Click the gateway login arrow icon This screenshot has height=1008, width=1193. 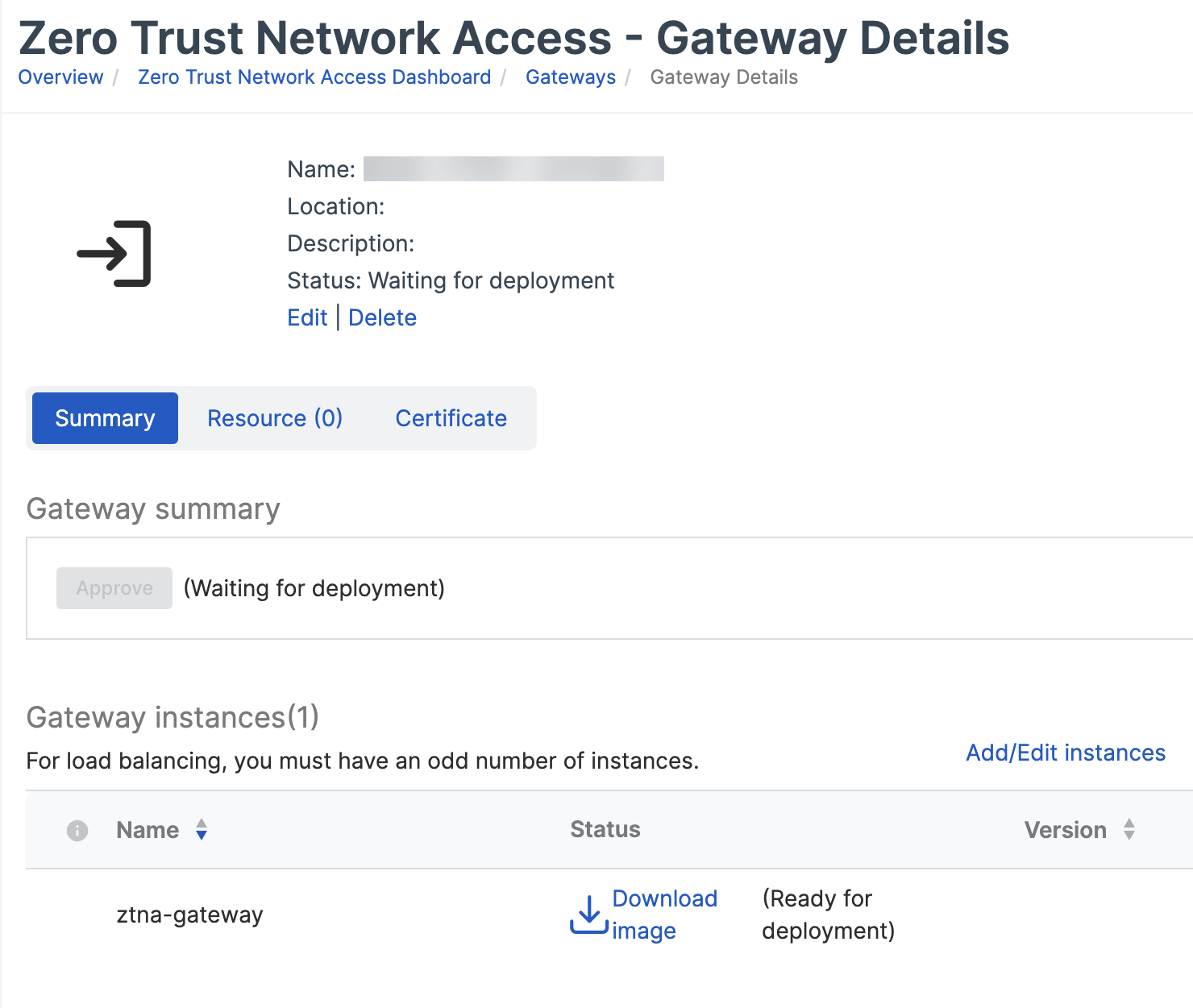pyautogui.click(x=114, y=254)
